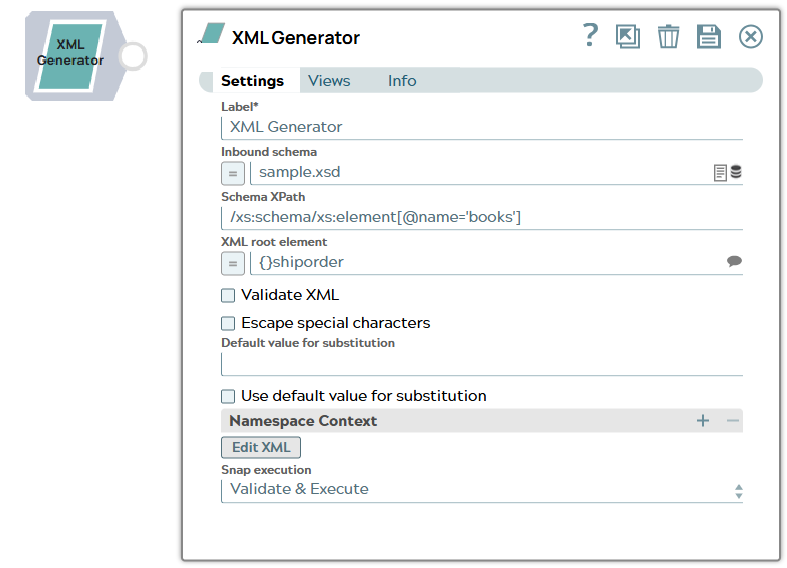
Task: Check Escape special characters
Action: (228, 323)
